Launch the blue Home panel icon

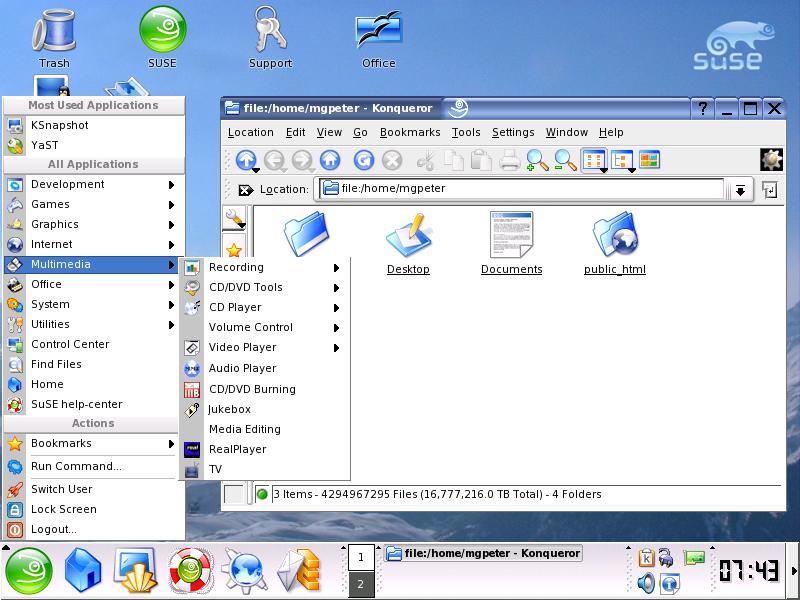pos(83,570)
